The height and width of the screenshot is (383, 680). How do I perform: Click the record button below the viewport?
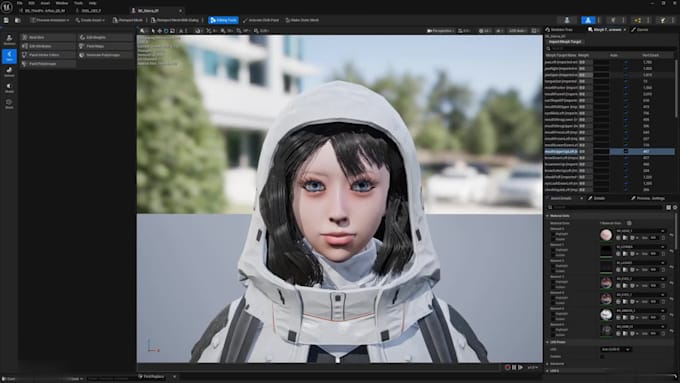[x=507, y=367]
